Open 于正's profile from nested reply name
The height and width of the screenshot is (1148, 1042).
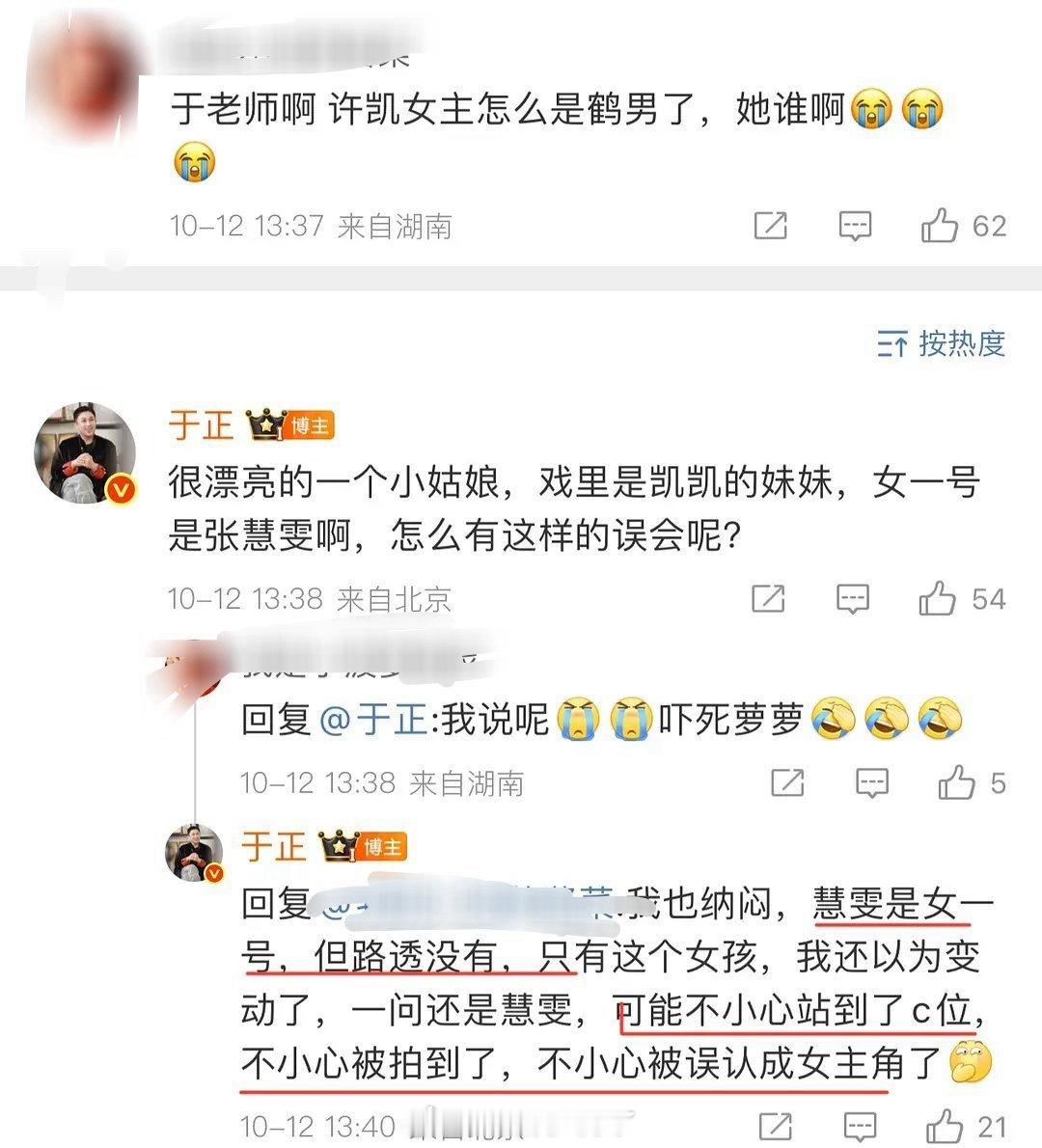click(274, 847)
